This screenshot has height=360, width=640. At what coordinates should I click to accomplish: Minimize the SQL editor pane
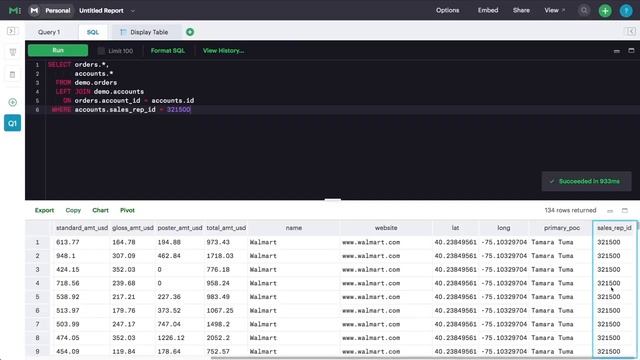(x=616, y=51)
